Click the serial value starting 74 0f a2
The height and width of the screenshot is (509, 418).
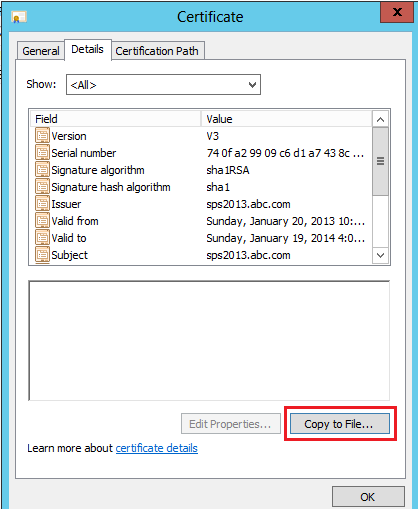(285, 153)
